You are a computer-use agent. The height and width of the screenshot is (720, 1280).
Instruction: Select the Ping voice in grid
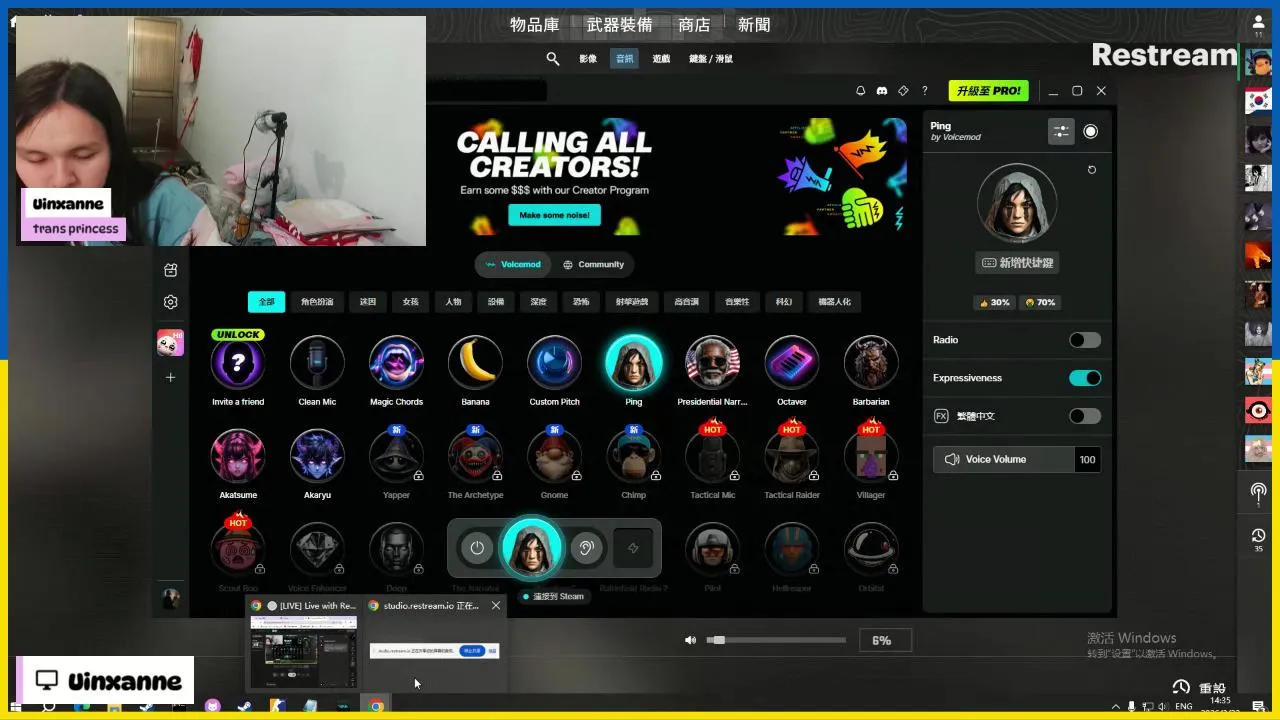[633, 362]
